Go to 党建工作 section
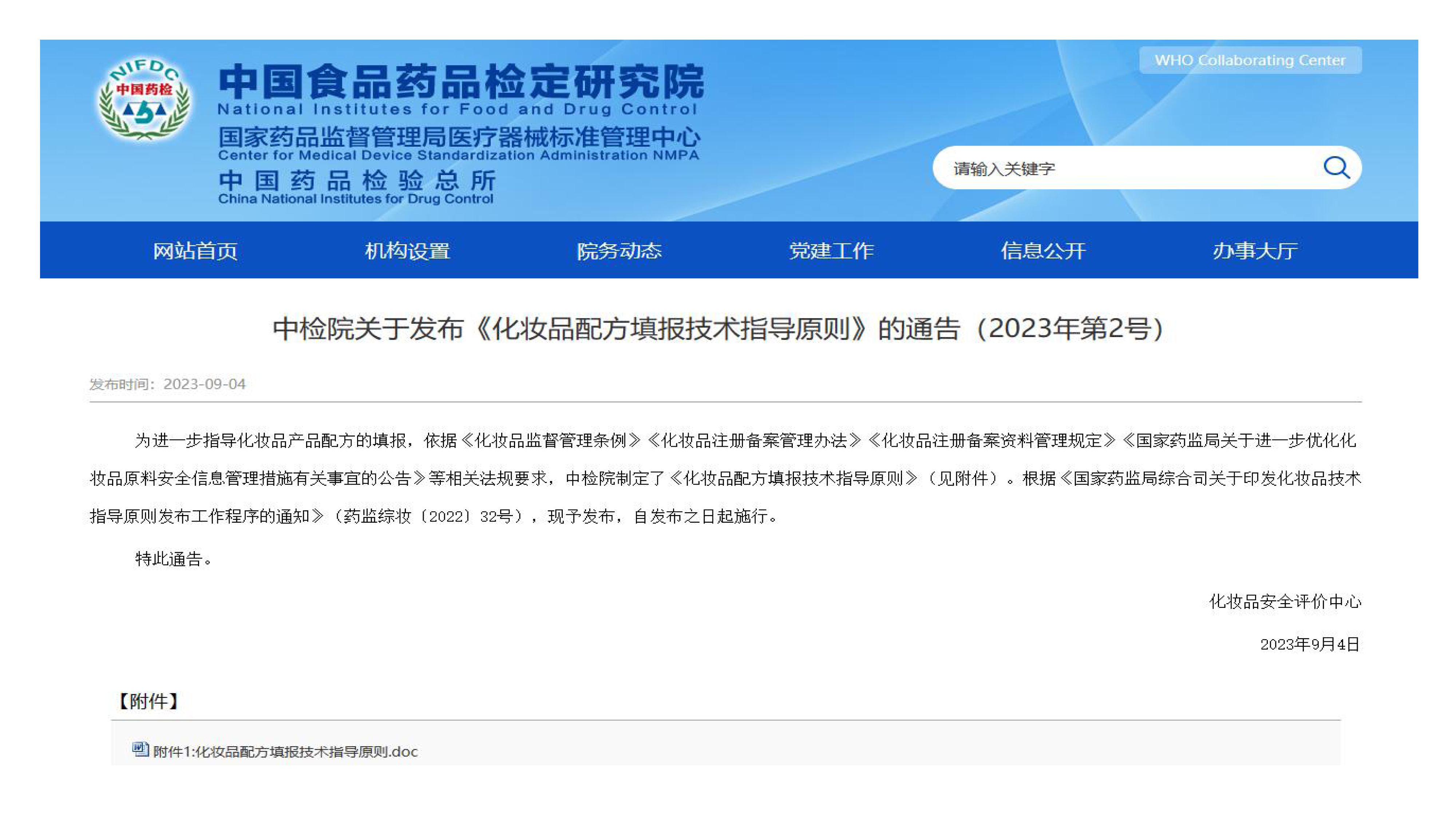1456x819 pixels. tap(831, 250)
